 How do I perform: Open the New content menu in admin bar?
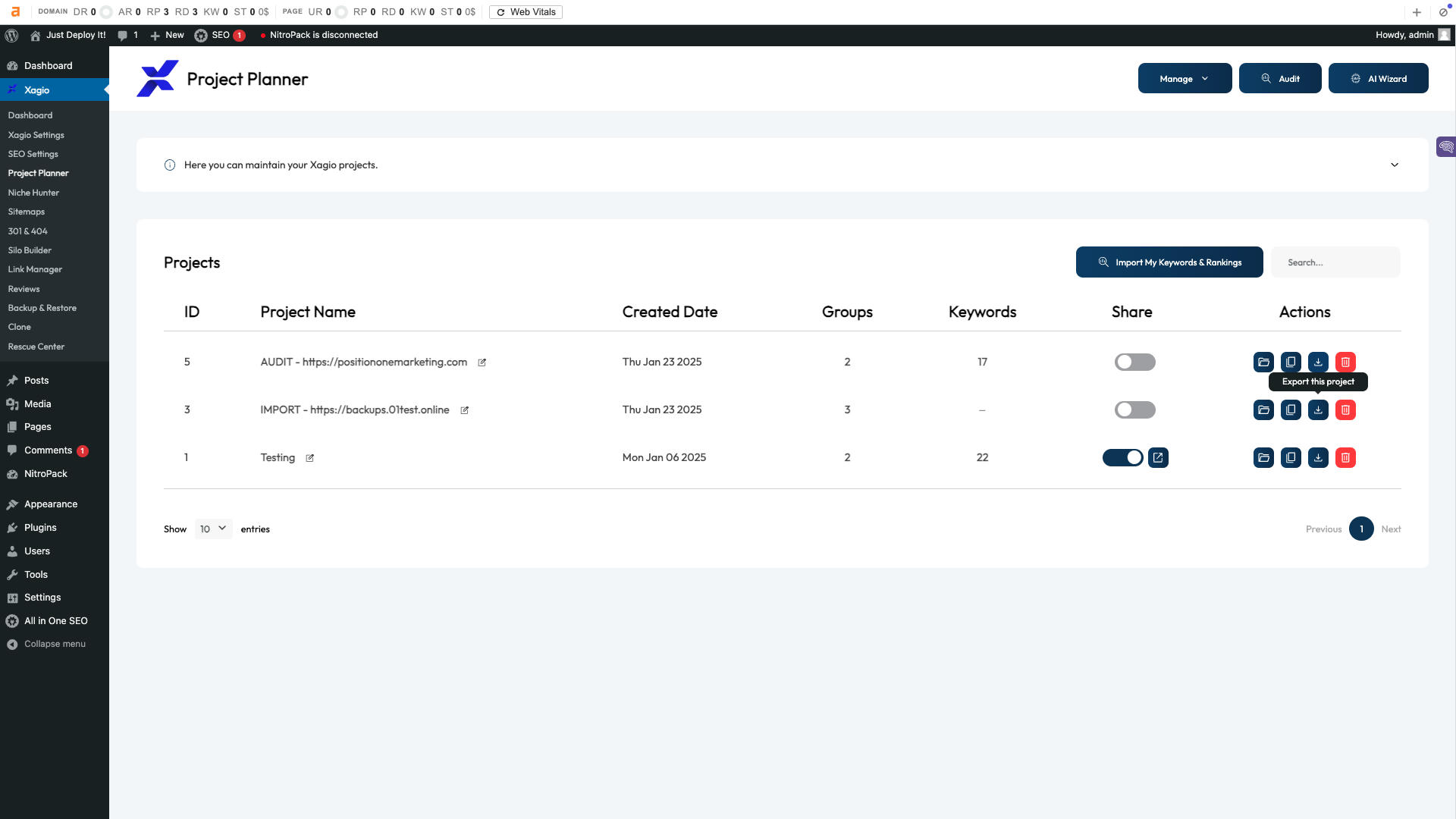[167, 35]
